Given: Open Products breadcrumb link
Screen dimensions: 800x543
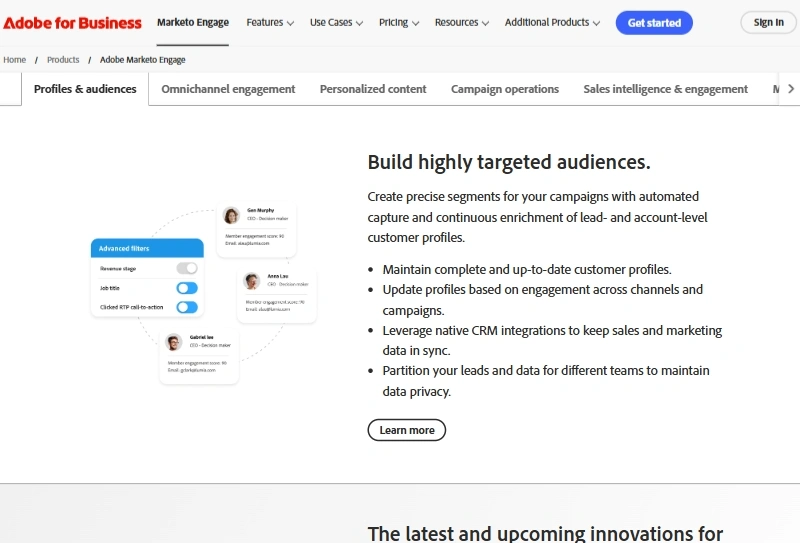Looking at the screenshot, I should coord(63,60).
